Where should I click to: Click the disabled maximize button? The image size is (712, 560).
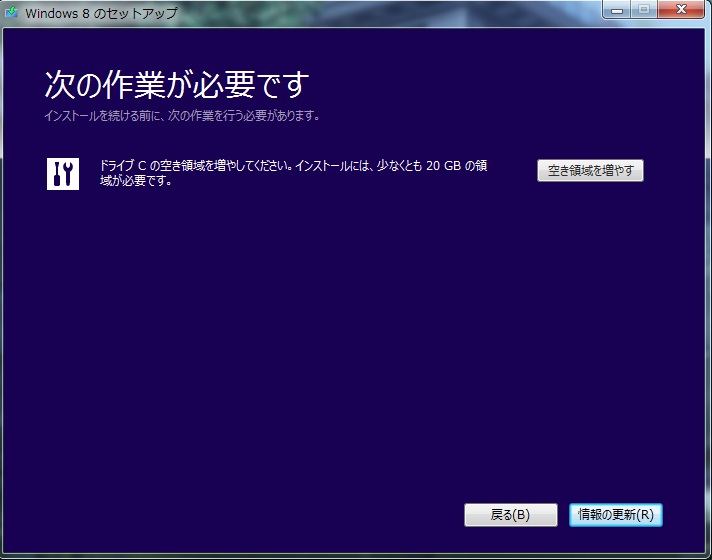point(643,10)
